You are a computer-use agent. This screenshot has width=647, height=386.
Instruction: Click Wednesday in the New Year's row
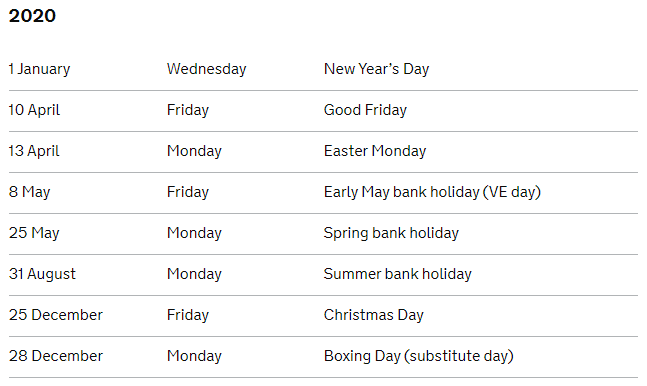coord(206,69)
